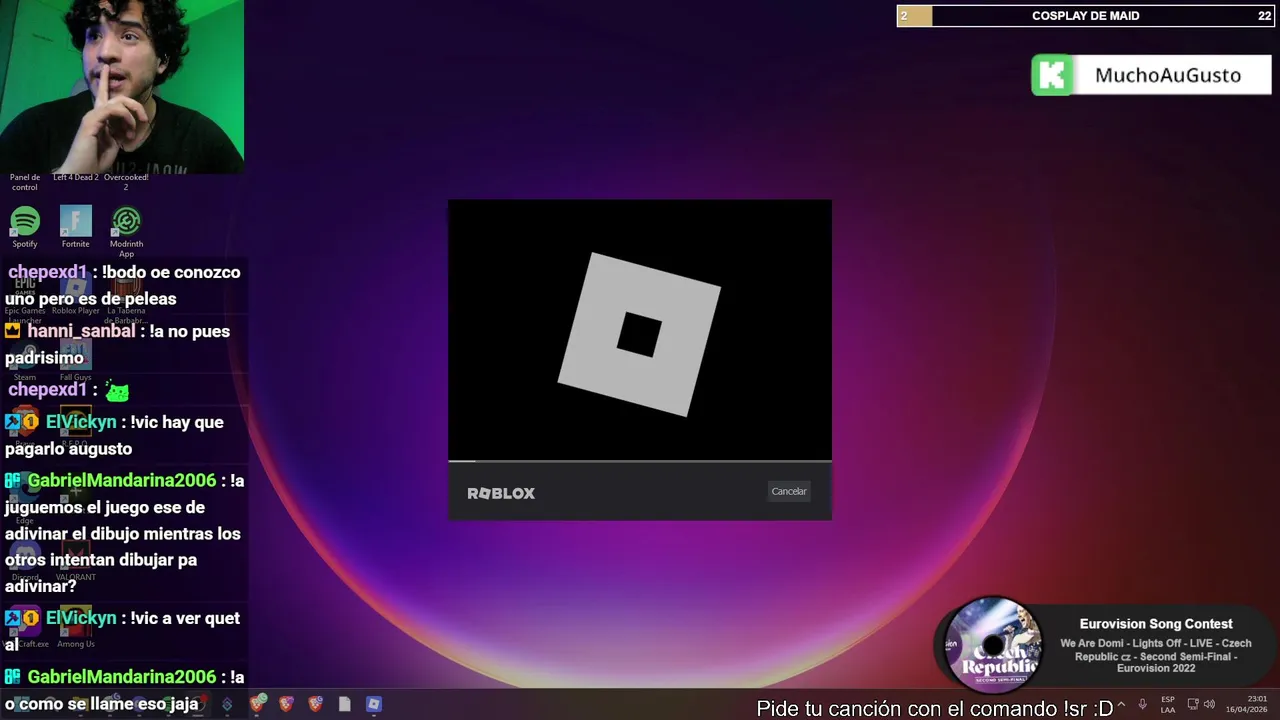The width and height of the screenshot is (1280, 720).
Task: Select the Left 4 Dead 2 desktop label
Action: [x=75, y=177]
